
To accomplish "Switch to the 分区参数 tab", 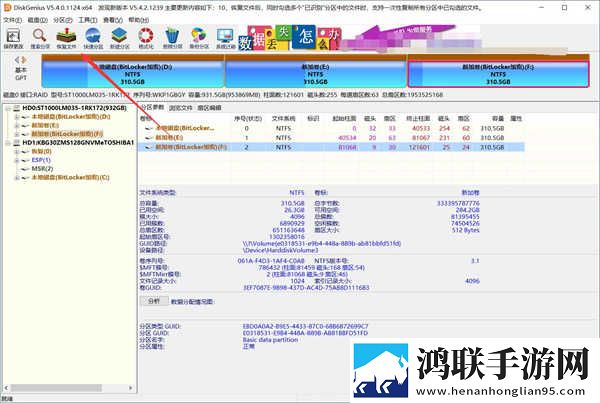I will click(153, 108).
